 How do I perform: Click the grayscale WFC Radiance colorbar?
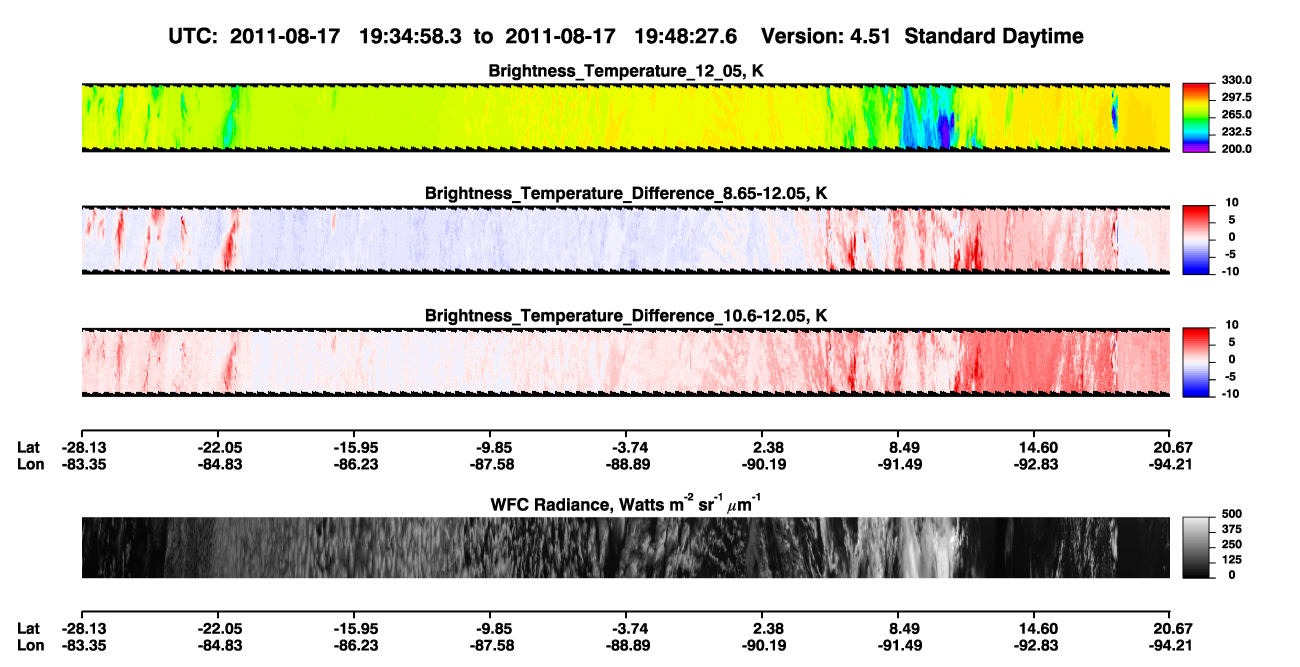tap(1196, 546)
